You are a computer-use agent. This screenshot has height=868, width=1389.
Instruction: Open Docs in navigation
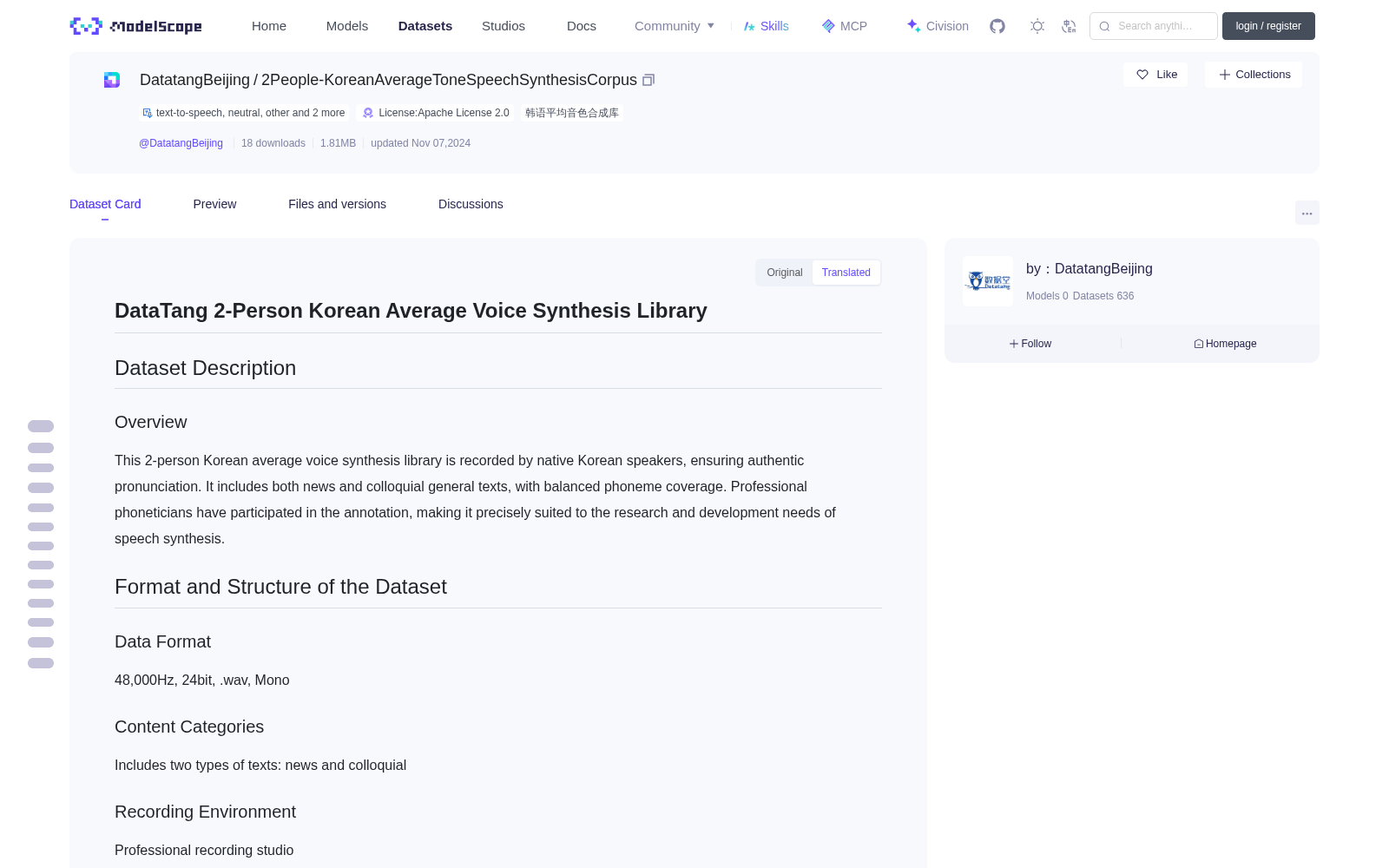pos(582,26)
